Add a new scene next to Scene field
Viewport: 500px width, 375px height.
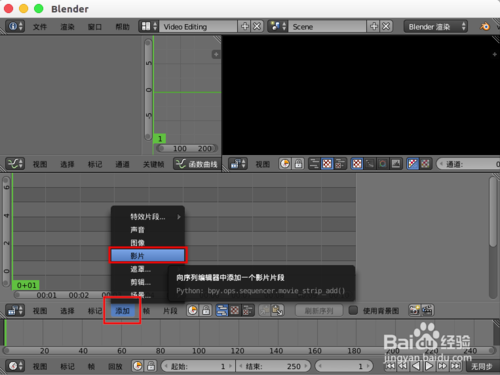(x=374, y=26)
